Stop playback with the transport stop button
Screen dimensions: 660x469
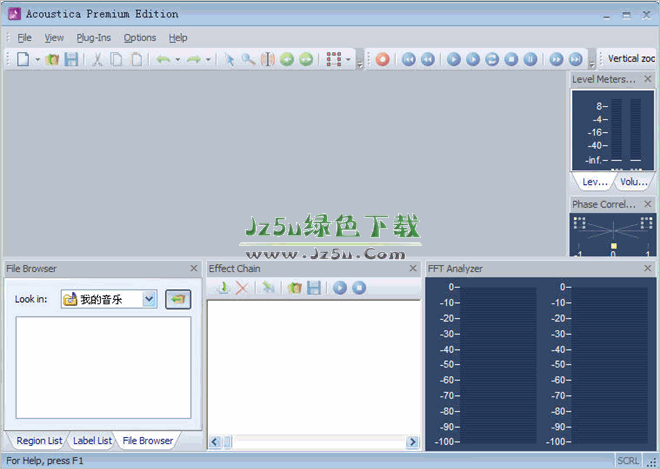coord(511,59)
